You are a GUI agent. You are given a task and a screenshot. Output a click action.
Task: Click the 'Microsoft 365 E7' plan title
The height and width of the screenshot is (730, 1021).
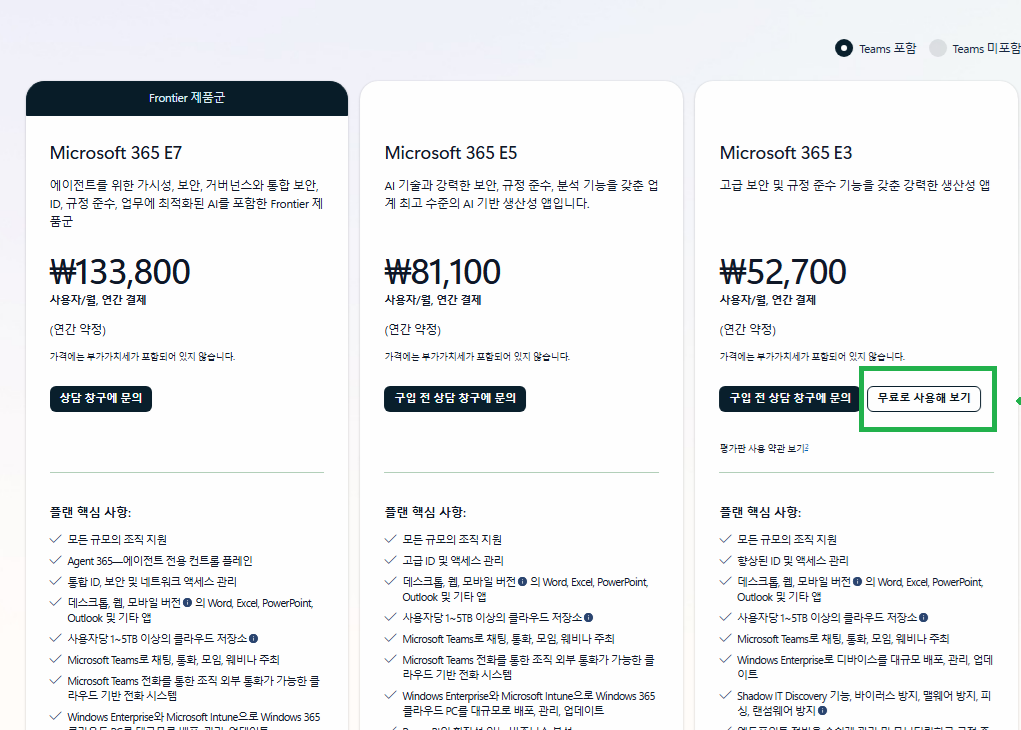116,153
